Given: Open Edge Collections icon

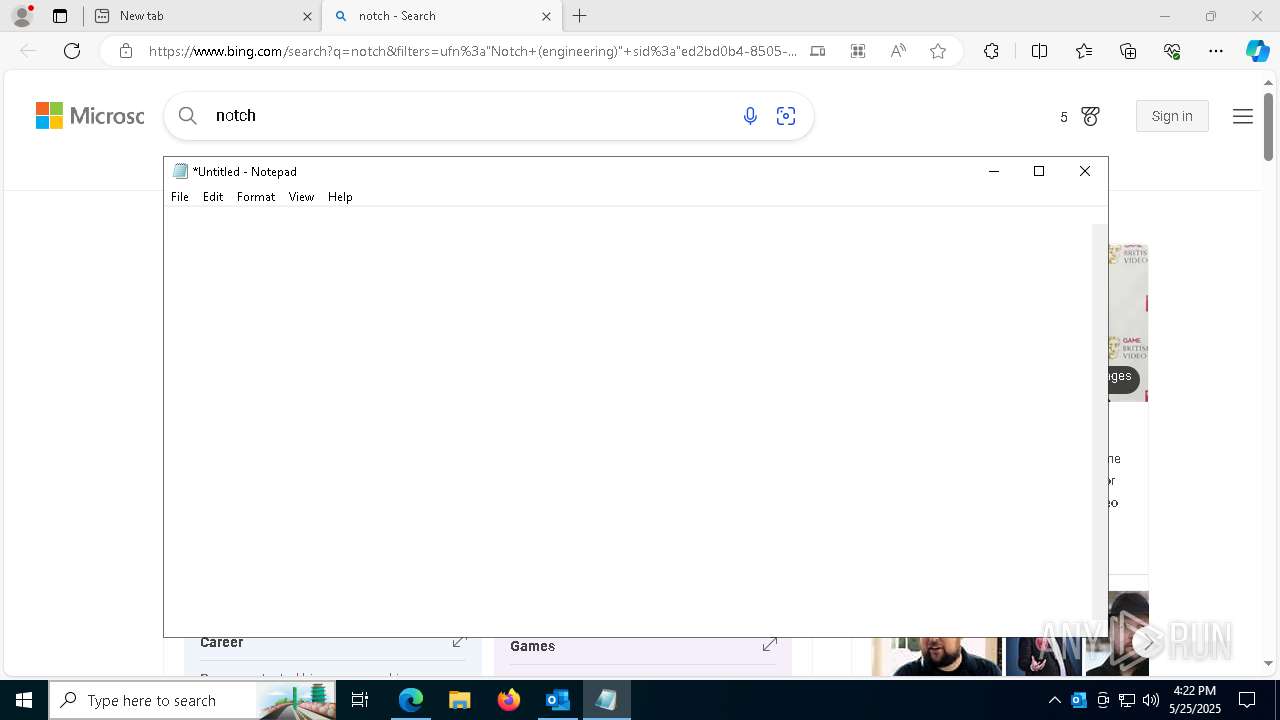Looking at the screenshot, I should 1128,51.
